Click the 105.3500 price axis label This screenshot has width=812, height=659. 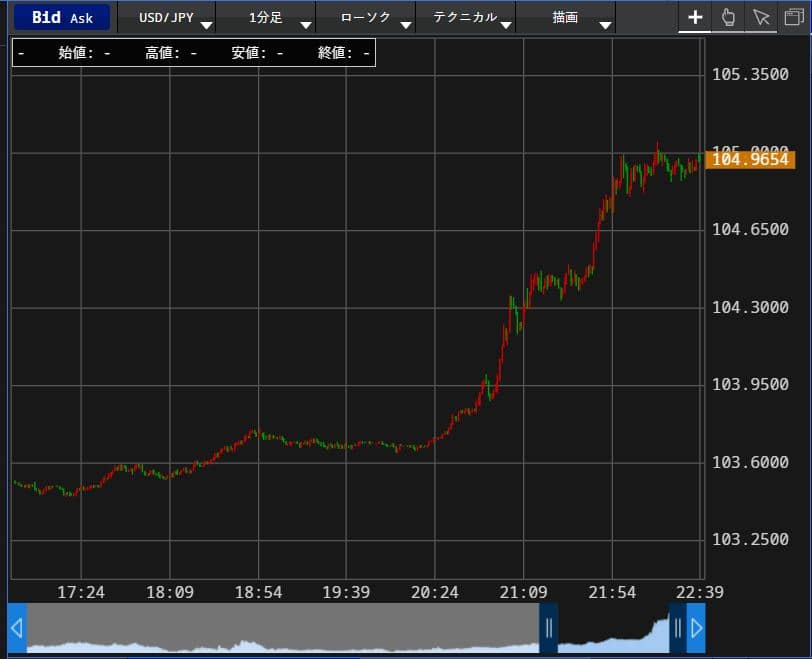coord(750,75)
